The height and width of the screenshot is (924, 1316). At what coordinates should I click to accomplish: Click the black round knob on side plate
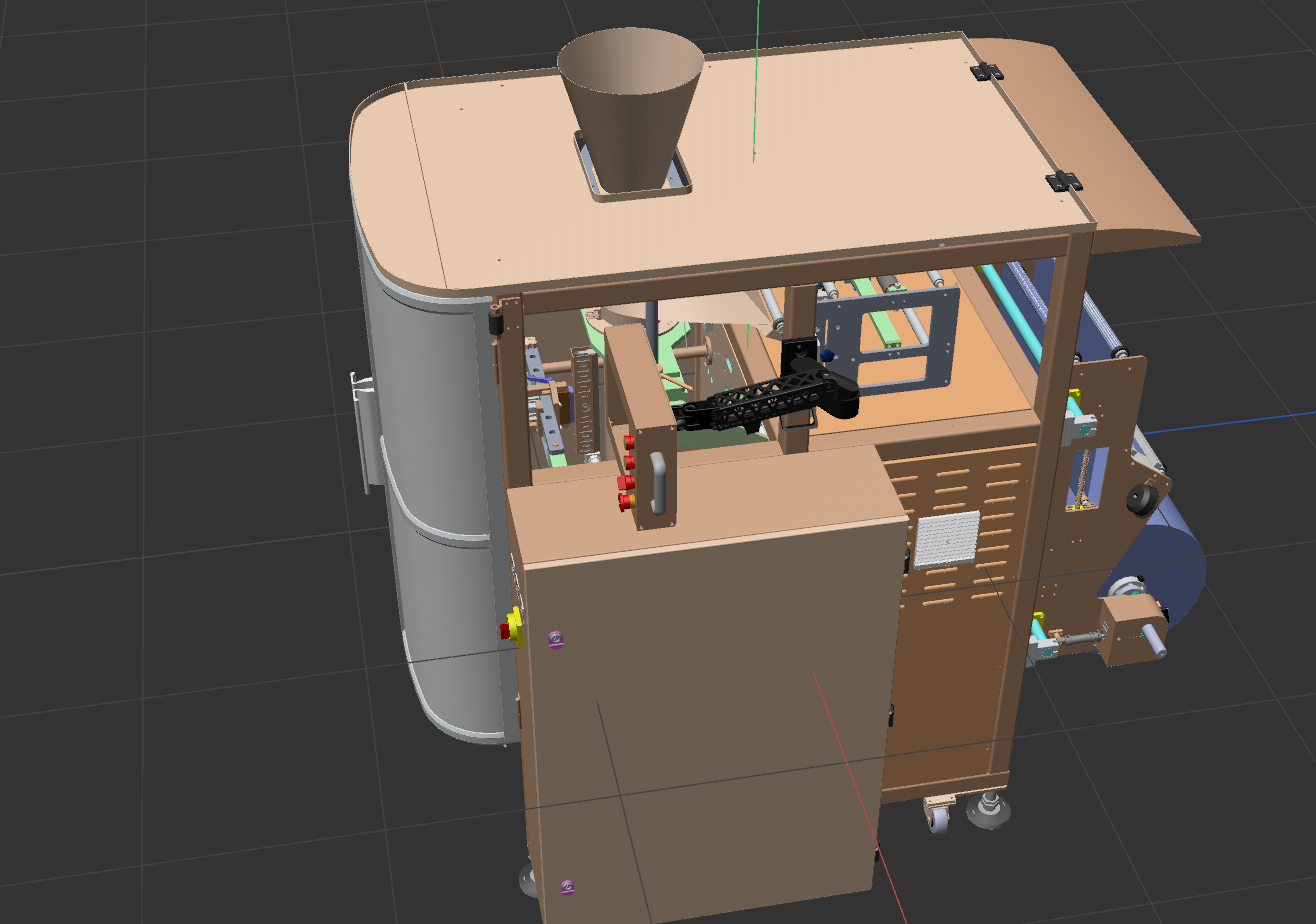1139,499
